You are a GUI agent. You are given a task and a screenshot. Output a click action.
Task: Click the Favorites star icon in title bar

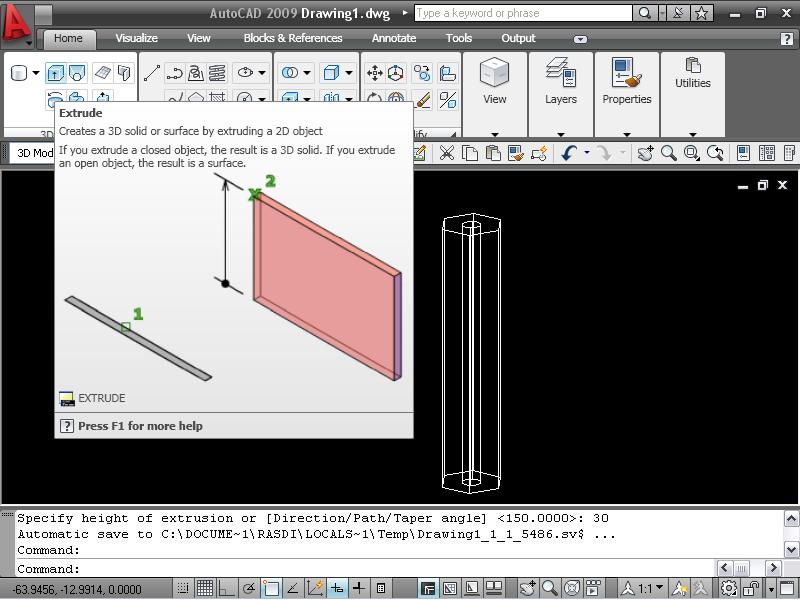point(702,13)
